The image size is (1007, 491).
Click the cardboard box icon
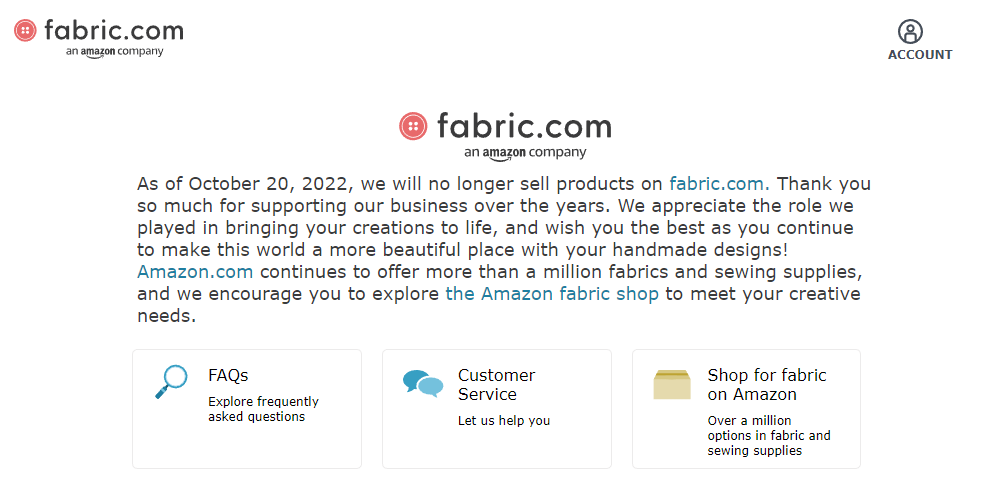672,384
